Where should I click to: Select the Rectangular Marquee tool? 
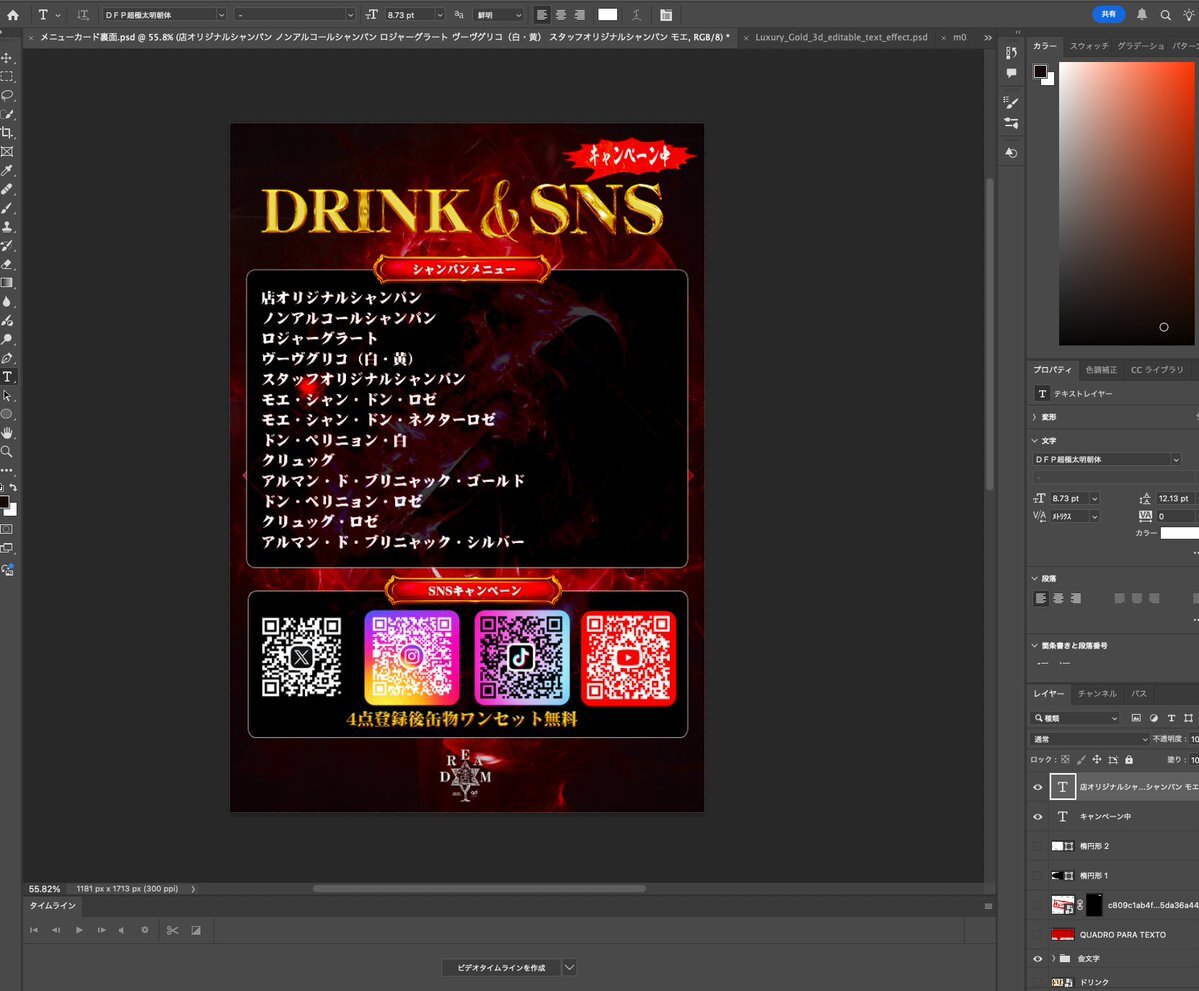(7, 76)
